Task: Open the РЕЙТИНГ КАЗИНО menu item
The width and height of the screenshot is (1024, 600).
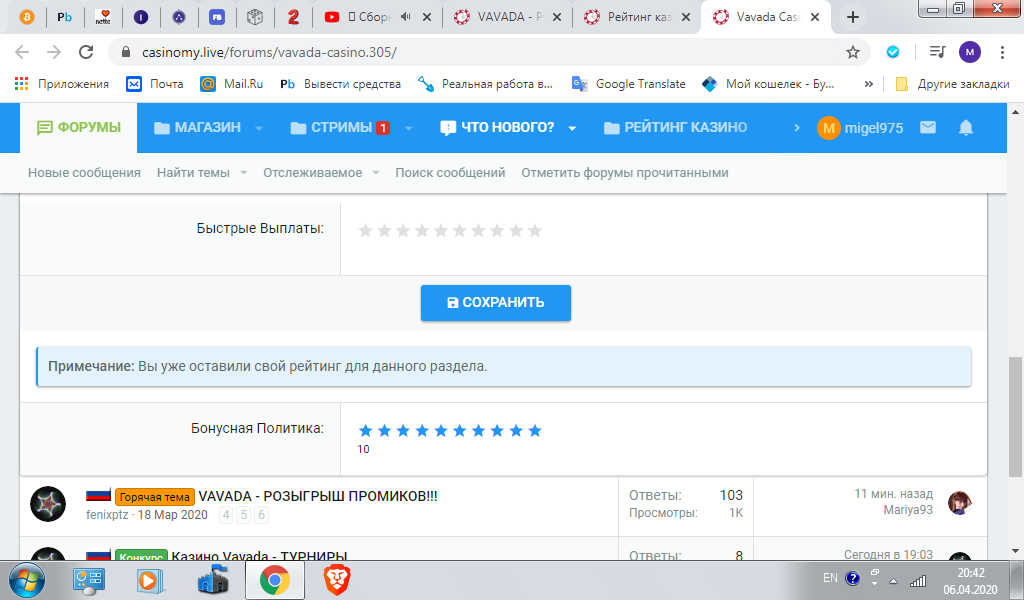Action: 675,127
